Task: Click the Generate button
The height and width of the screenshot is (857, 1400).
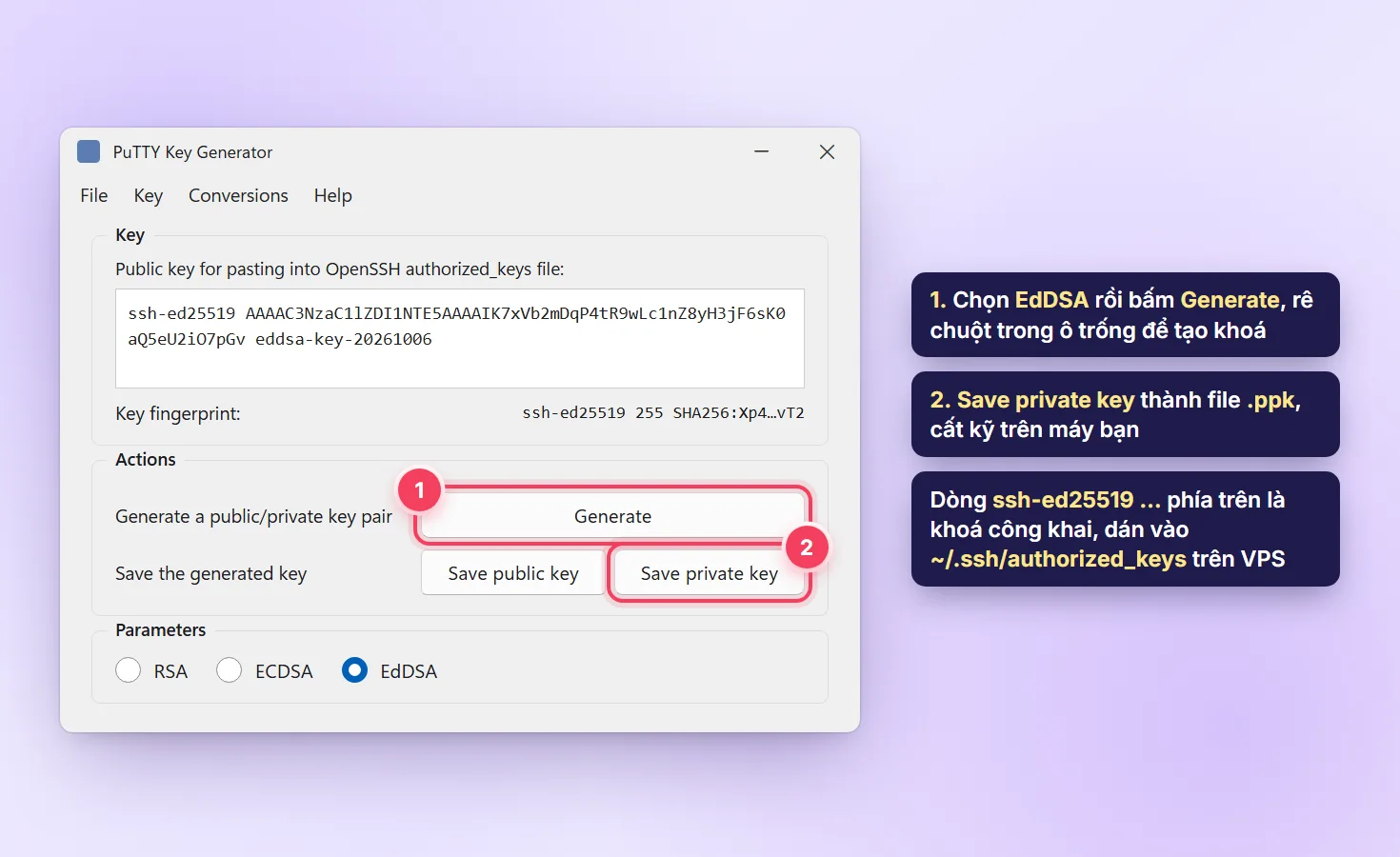Action: click(x=613, y=516)
